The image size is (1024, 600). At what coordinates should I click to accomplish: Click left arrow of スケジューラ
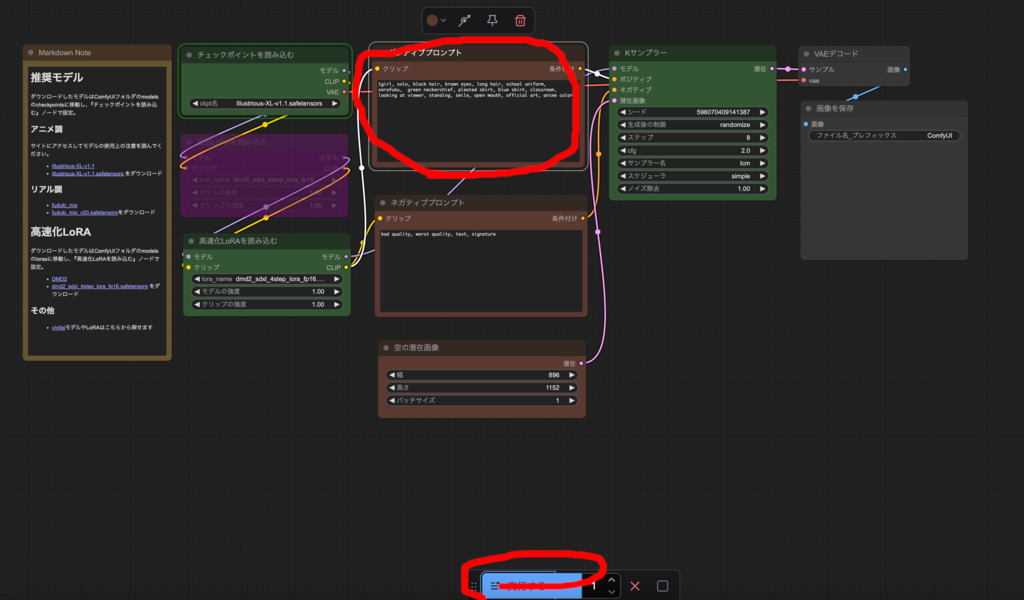click(x=623, y=176)
